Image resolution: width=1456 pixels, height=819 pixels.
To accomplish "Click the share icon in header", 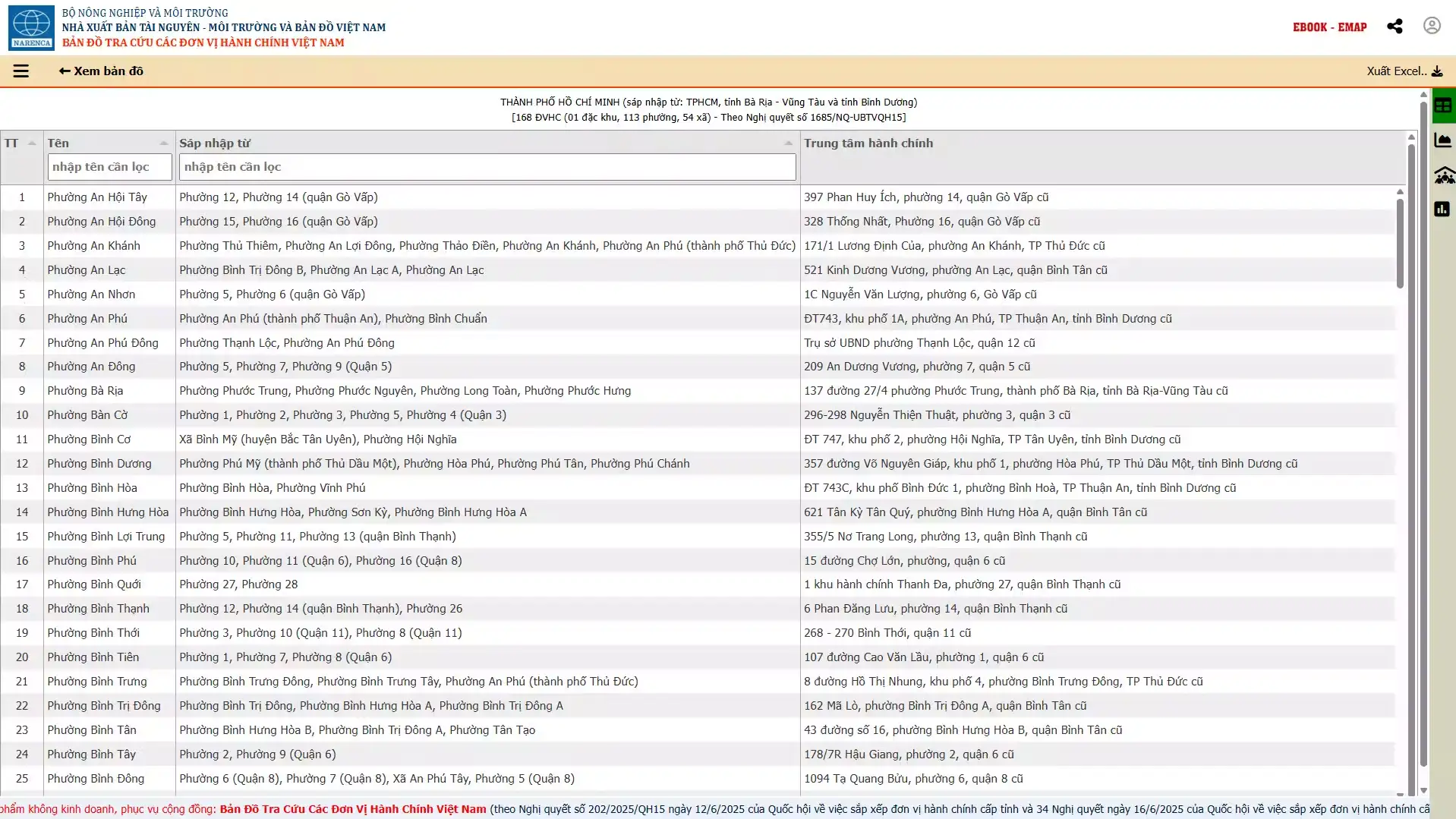I will [1395, 27].
